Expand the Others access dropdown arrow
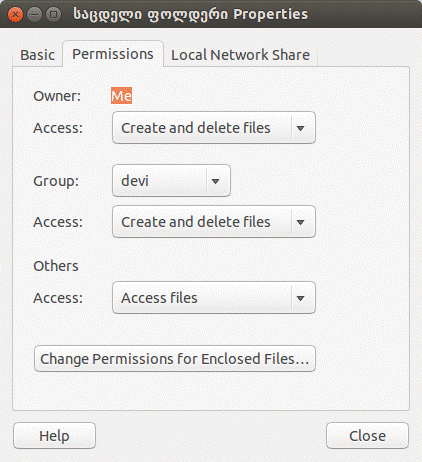 point(301,298)
